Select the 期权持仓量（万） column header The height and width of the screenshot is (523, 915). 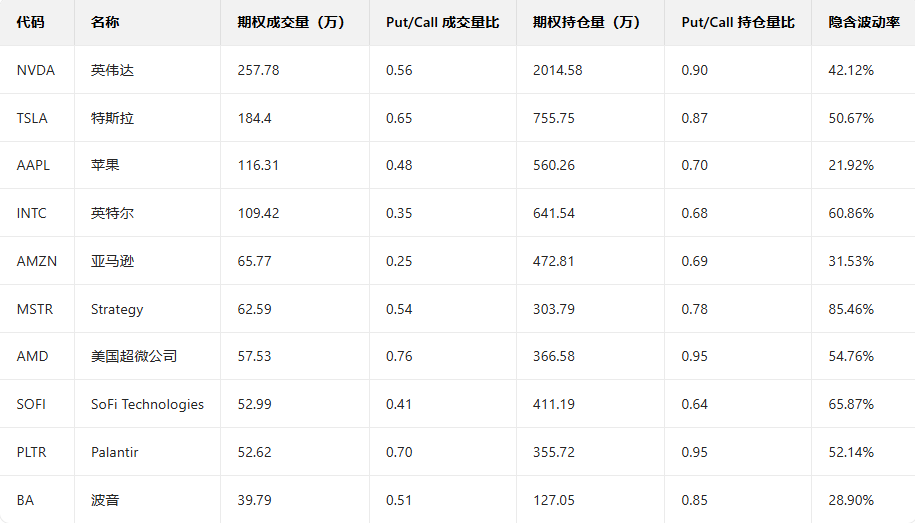tap(586, 22)
